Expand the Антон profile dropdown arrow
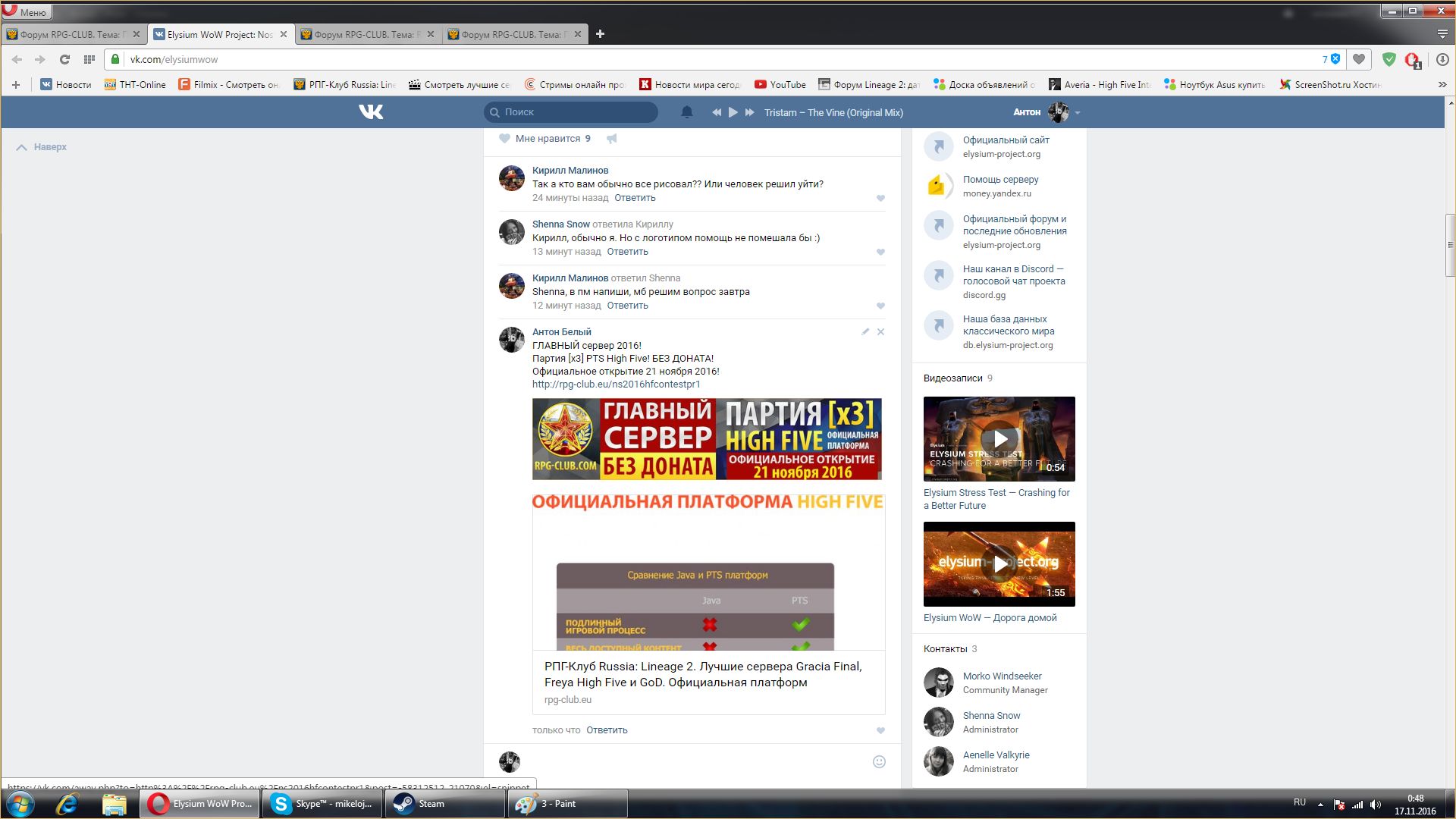Viewport: 1456px width, 819px height. coord(1078,113)
